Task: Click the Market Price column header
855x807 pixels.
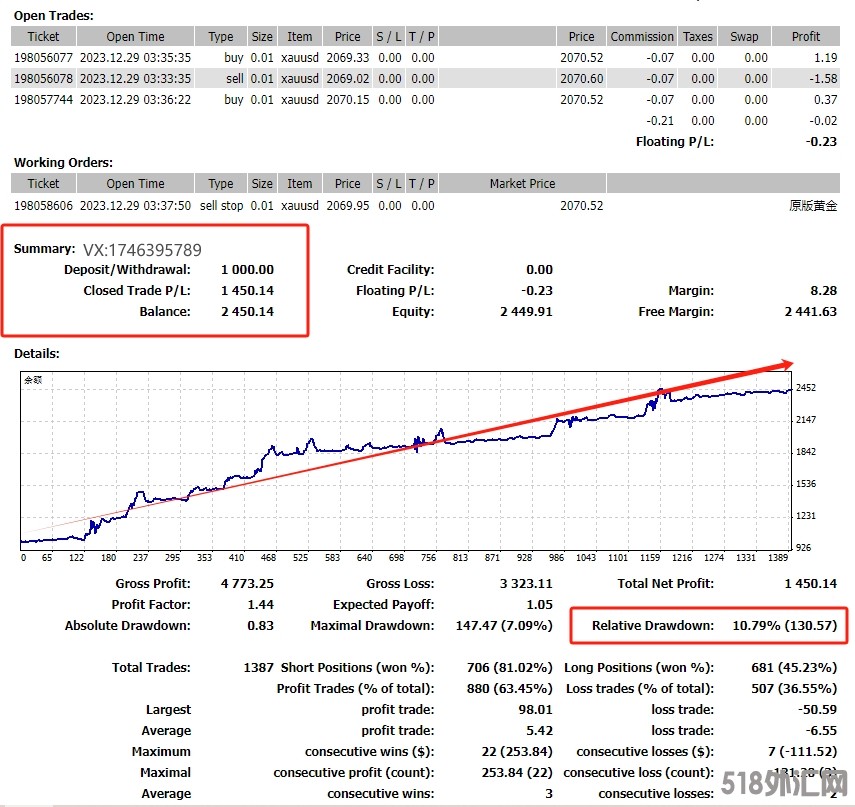Action: coord(522,184)
